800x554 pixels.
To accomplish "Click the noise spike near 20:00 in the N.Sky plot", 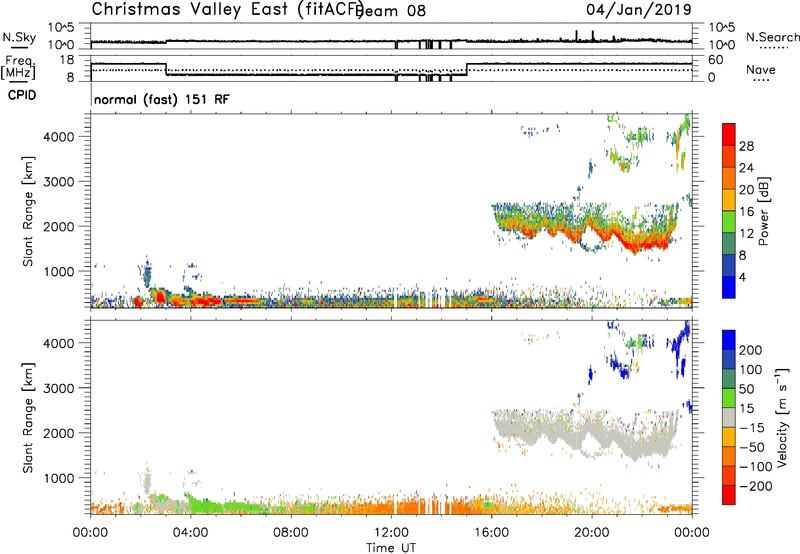I will (x=592, y=36).
